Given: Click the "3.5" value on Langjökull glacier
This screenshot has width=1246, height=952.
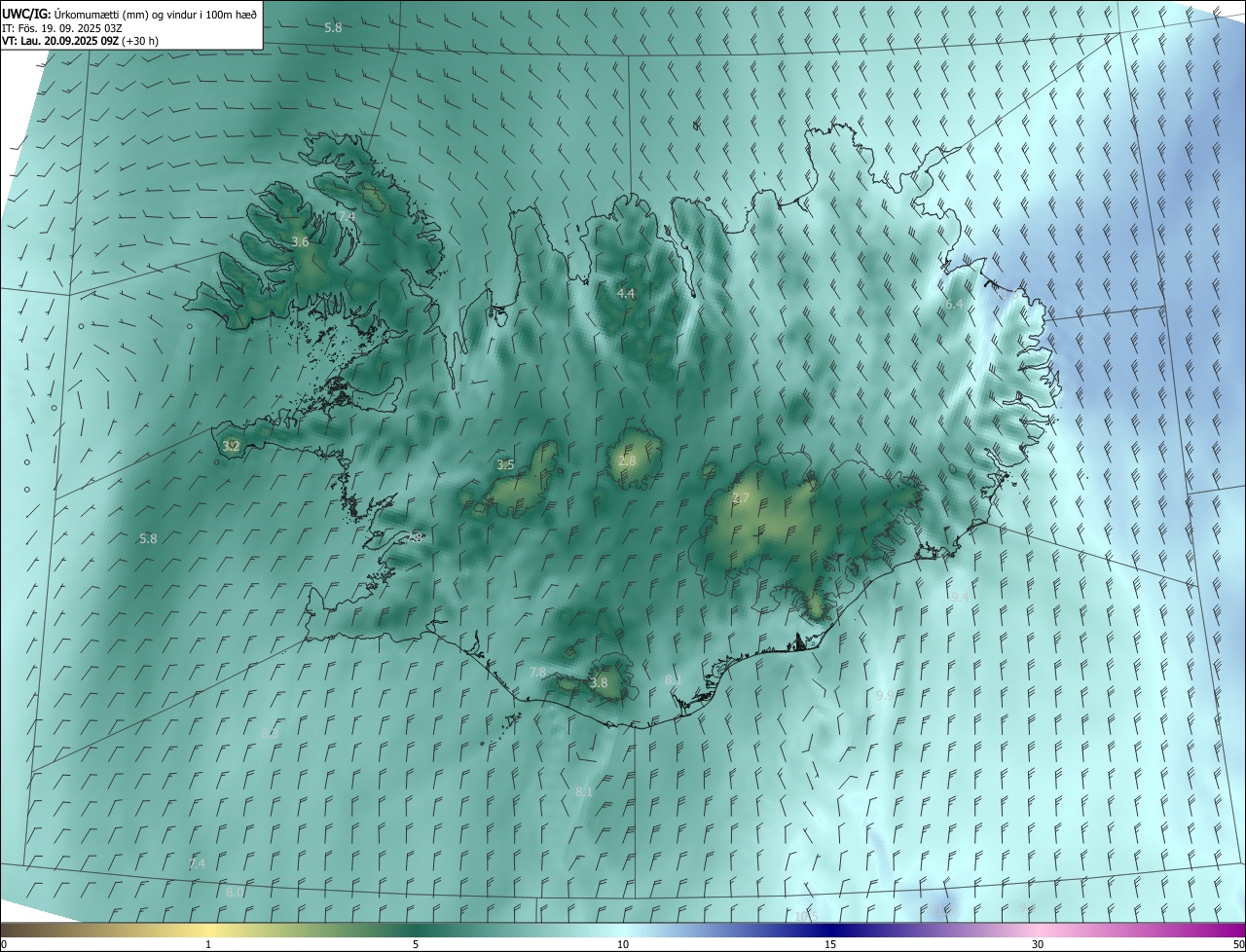Looking at the screenshot, I should click(505, 464).
